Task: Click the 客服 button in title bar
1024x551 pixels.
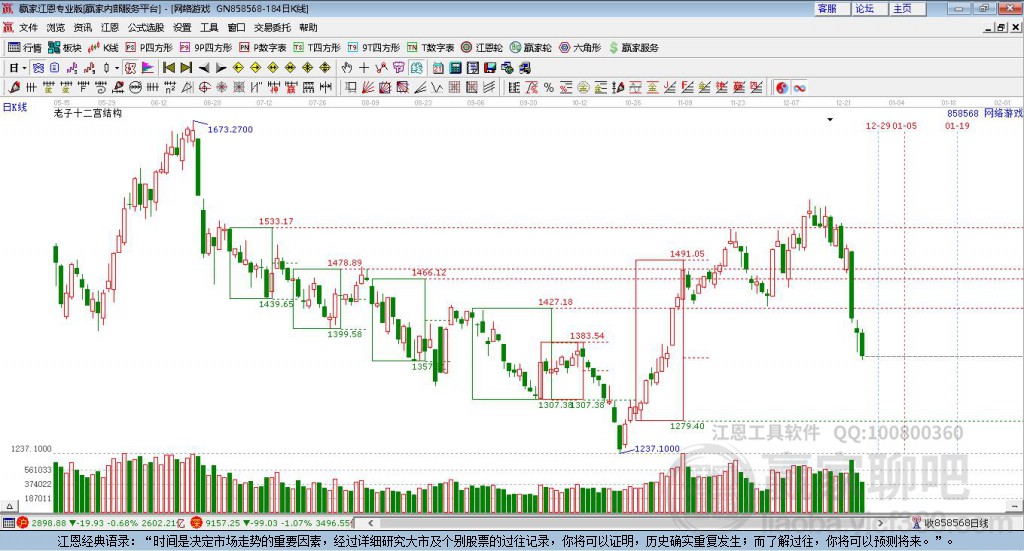Action: pos(832,8)
